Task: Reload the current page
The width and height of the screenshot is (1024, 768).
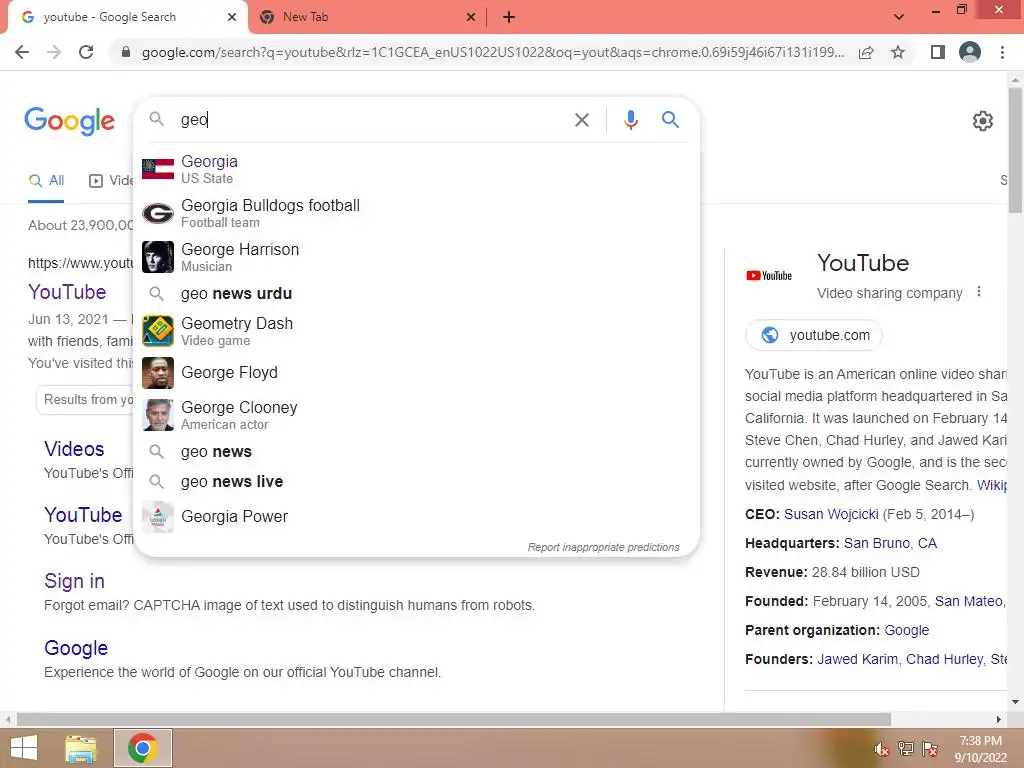Action: click(x=86, y=52)
